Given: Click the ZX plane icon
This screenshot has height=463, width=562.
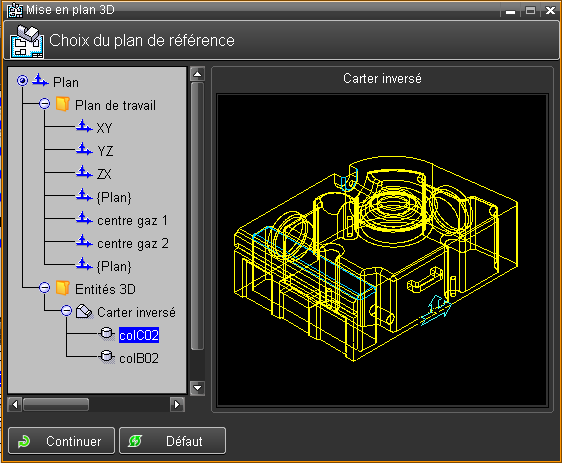Looking at the screenshot, I should (x=84, y=173).
